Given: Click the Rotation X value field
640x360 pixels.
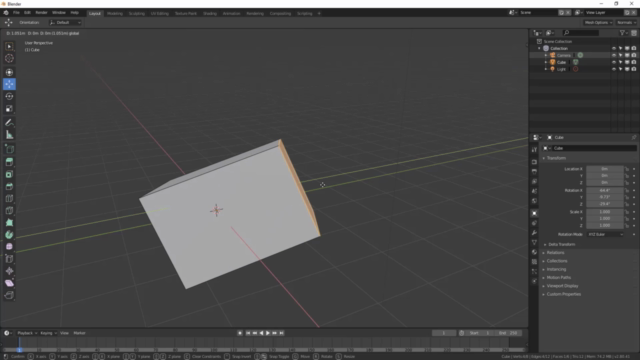Looking at the screenshot, I should click(x=605, y=190).
